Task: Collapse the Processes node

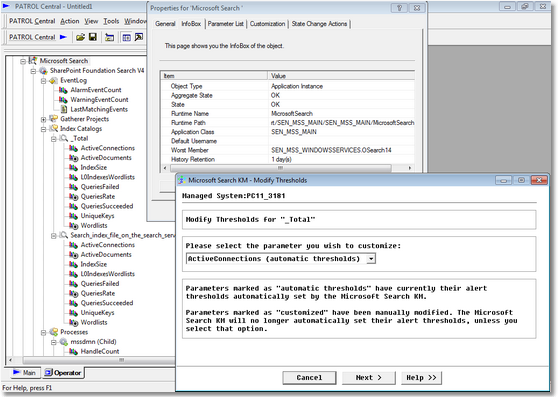Action: coord(43,332)
